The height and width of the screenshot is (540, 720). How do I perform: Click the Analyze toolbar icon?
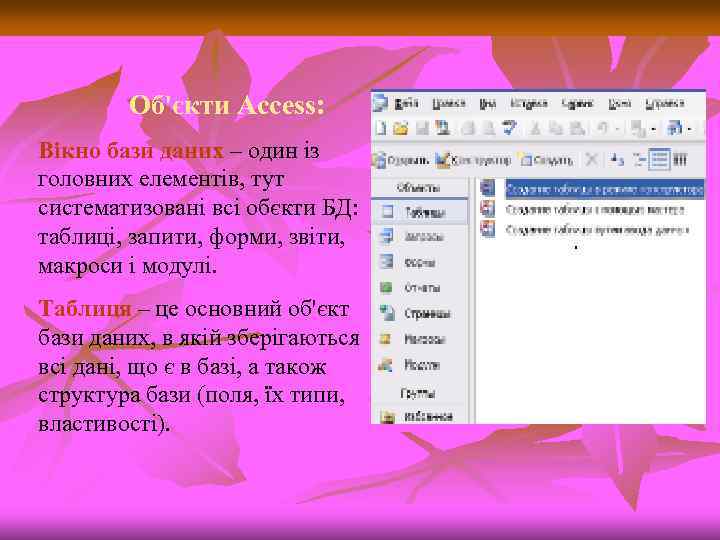pyautogui.click(x=675, y=128)
